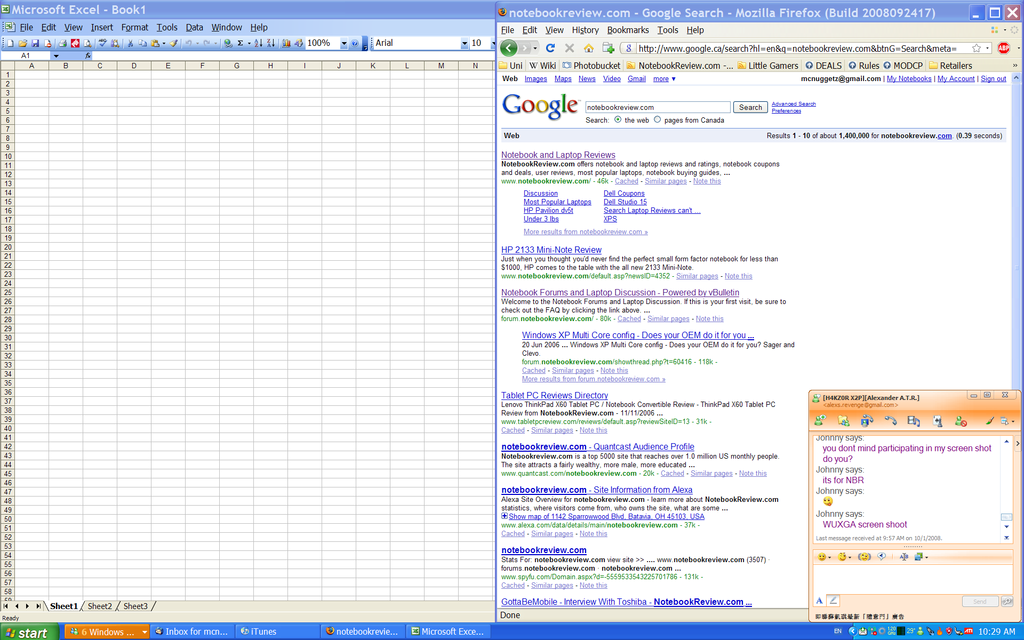Open the Messenger color scheme paintbrush
This screenshot has width=1024, height=640.
click(990, 421)
